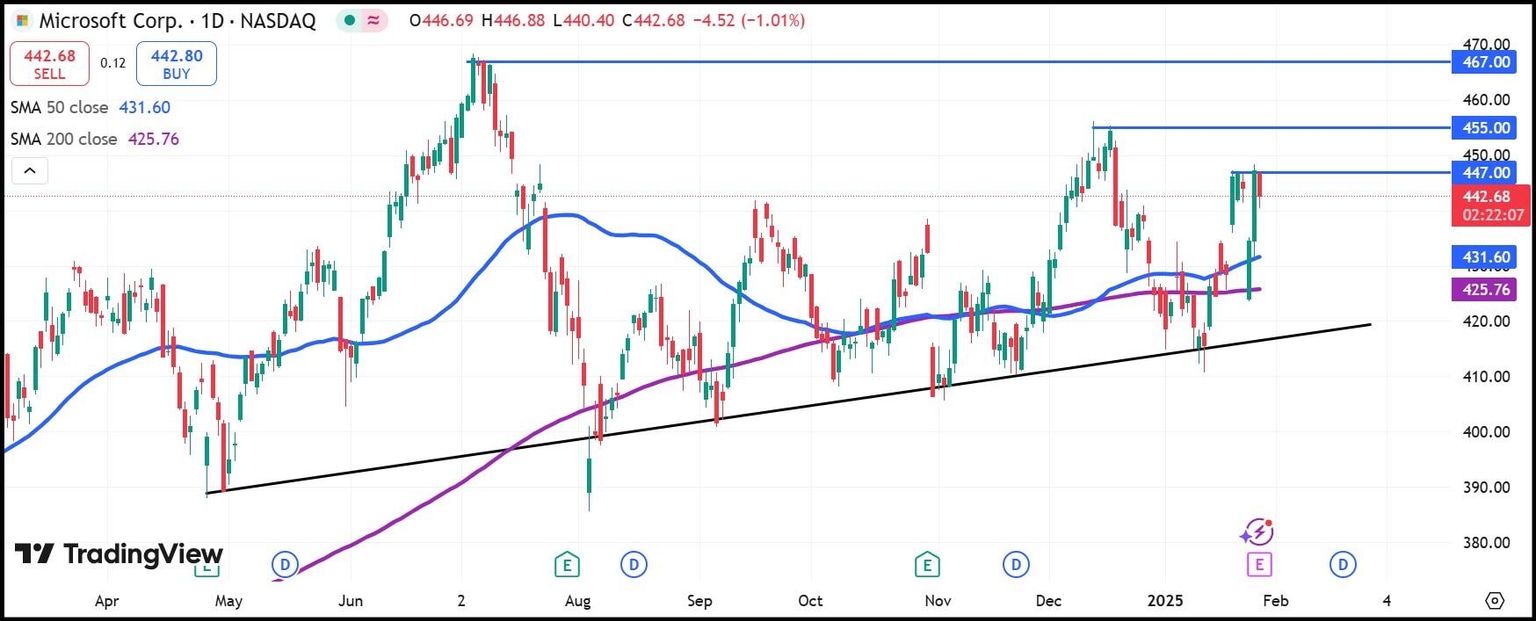Click the 0.12 spread value

tap(113, 63)
